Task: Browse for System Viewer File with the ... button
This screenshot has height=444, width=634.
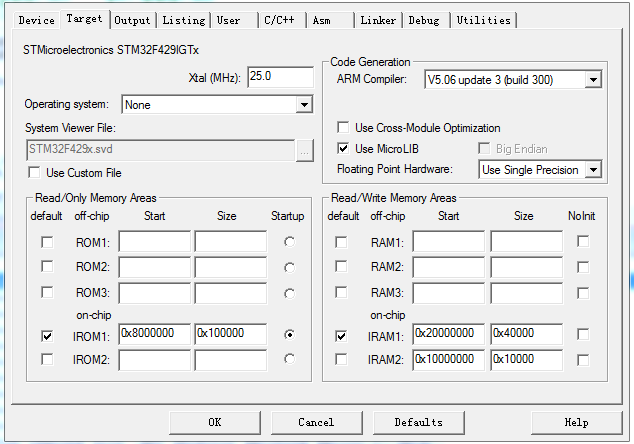Action: [x=304, y=151]
